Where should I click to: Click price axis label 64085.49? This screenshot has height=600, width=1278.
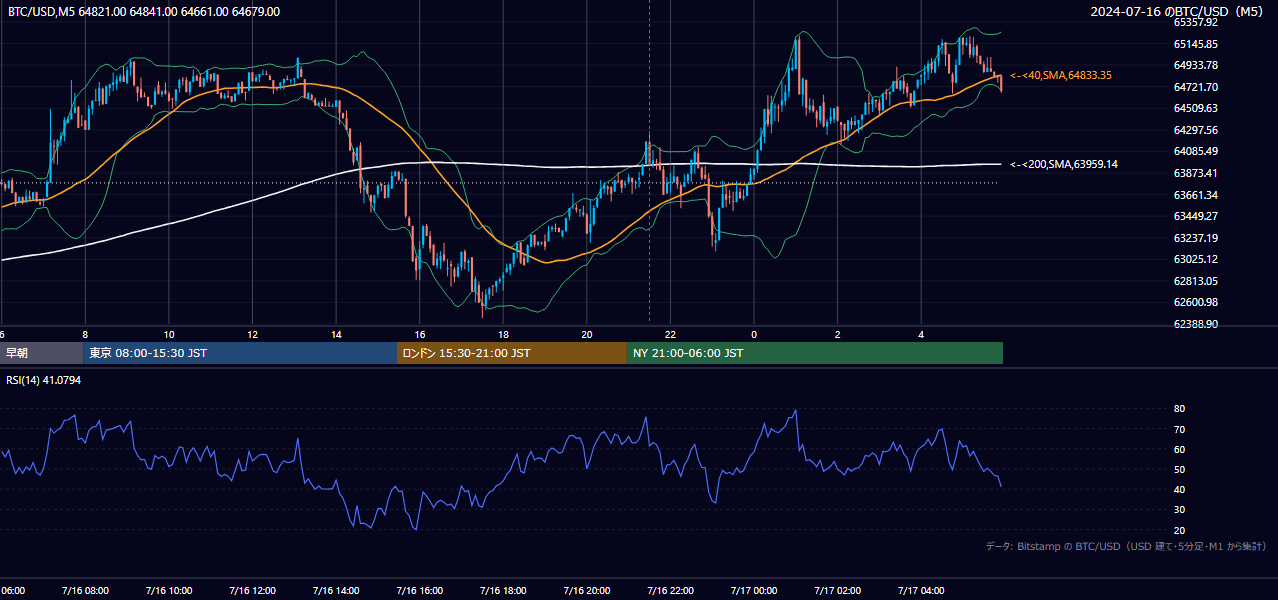[x=1196, y=151]
